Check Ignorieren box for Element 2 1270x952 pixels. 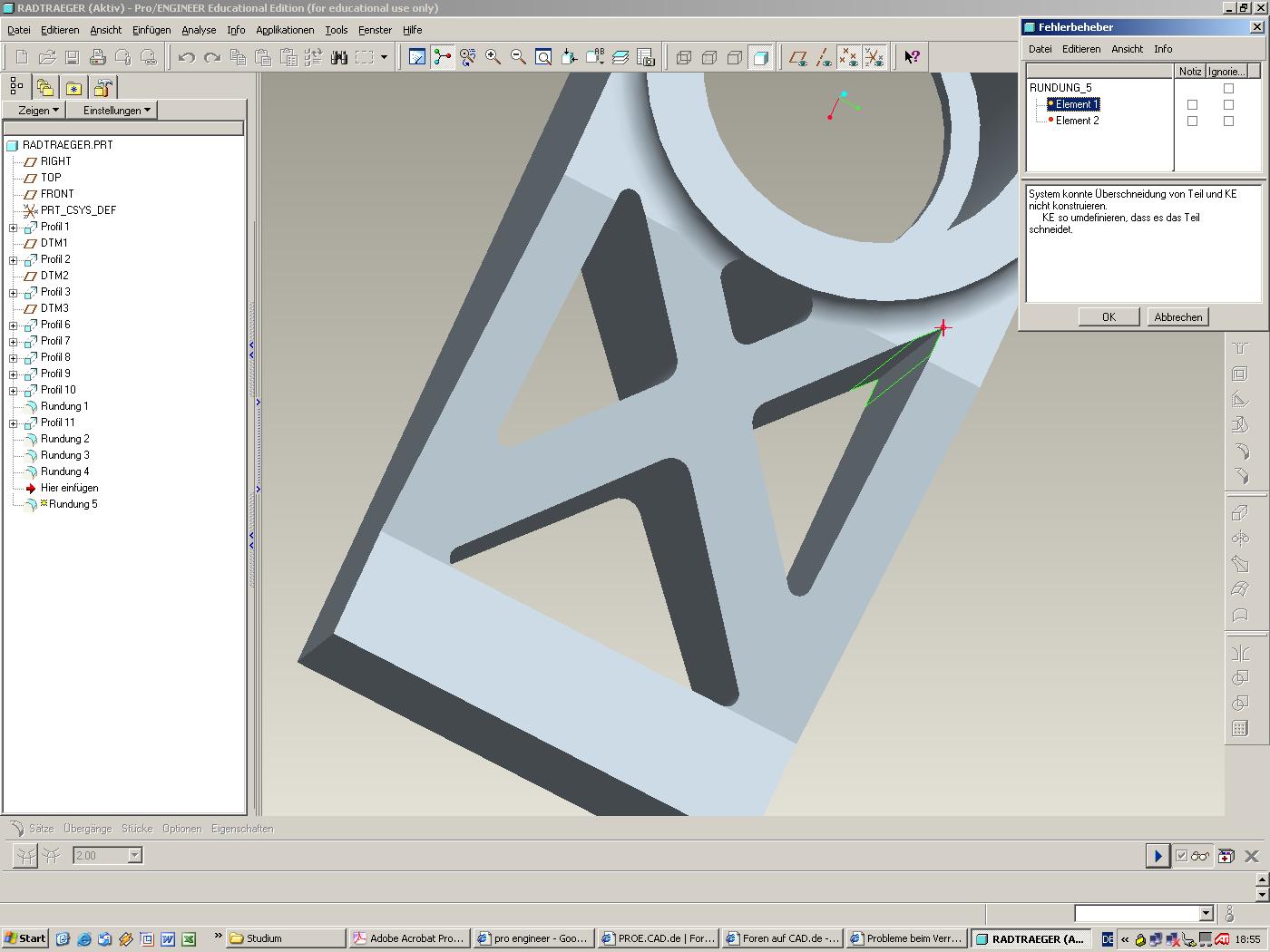pos(1228,121)
